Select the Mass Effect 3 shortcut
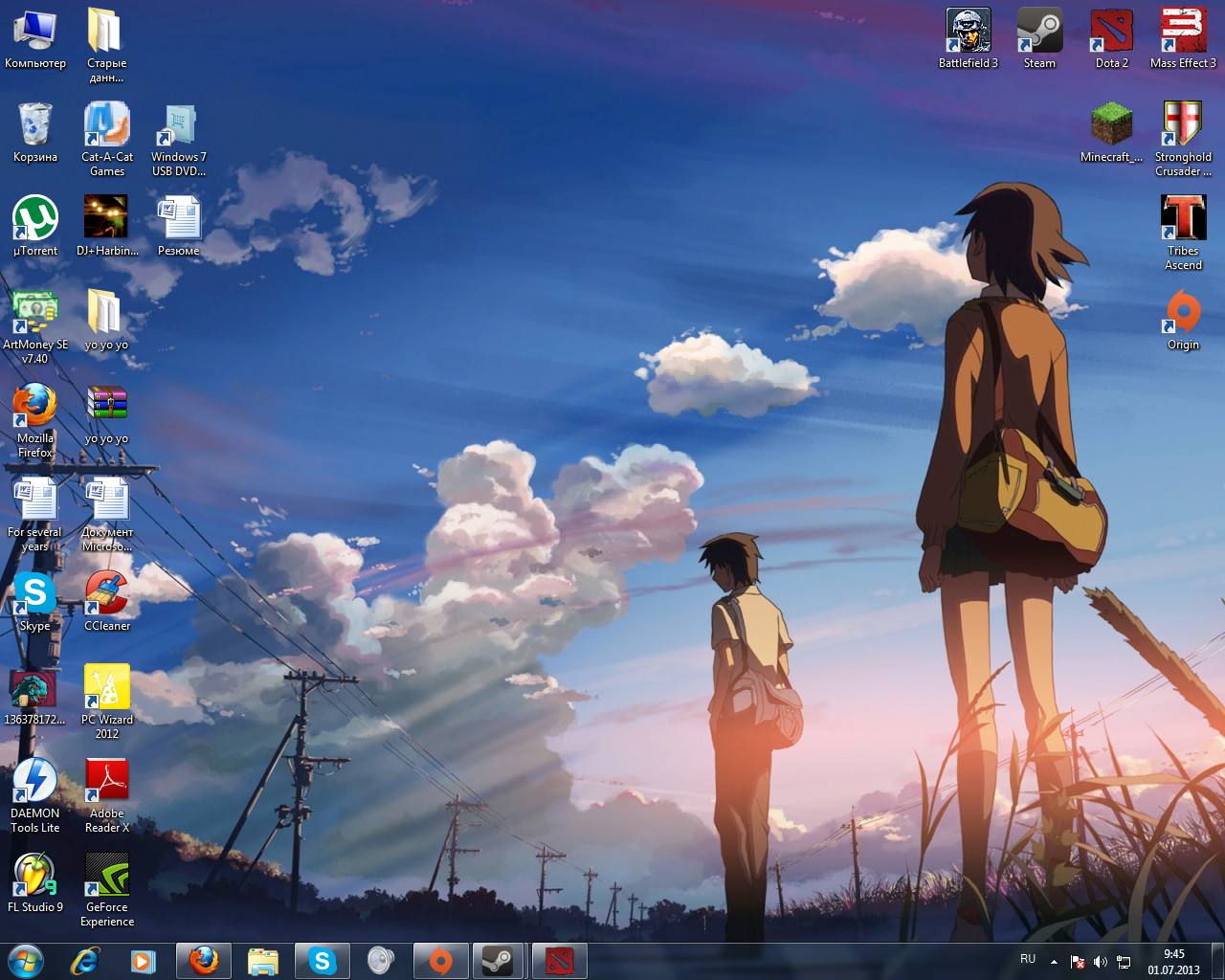 (1183, 39)
